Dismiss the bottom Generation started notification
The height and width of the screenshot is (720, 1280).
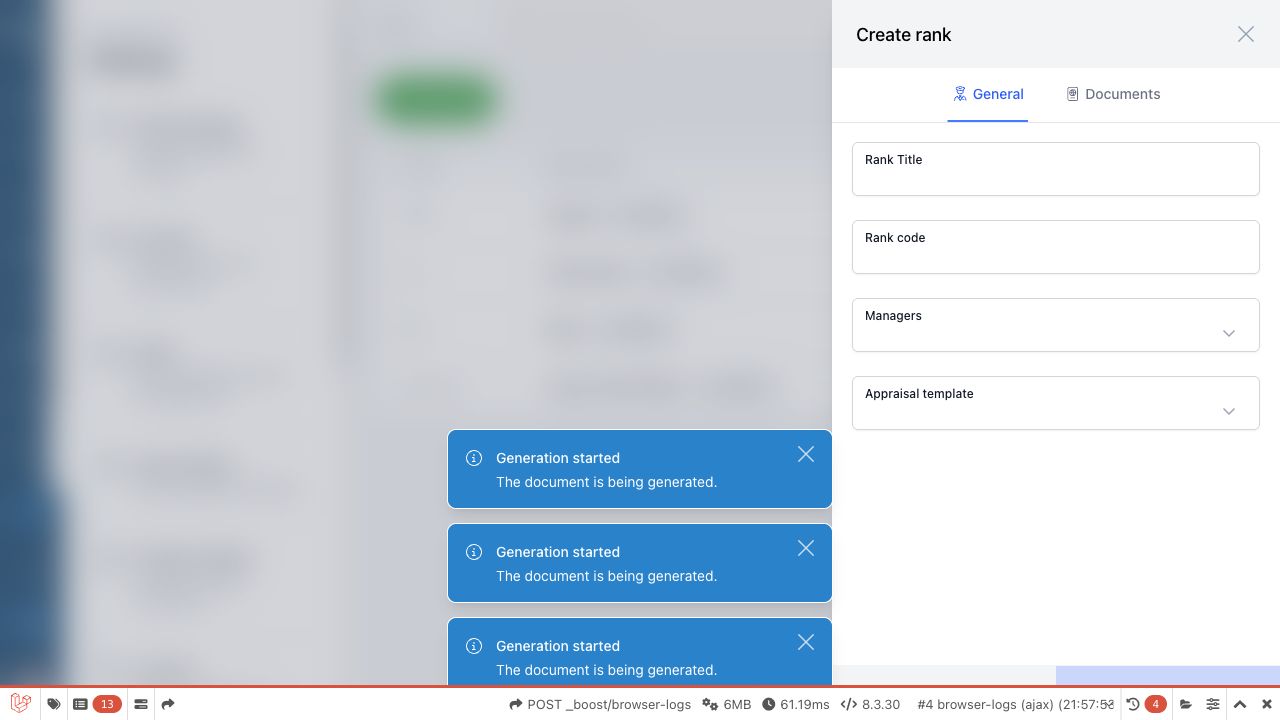tap(806, 642)
